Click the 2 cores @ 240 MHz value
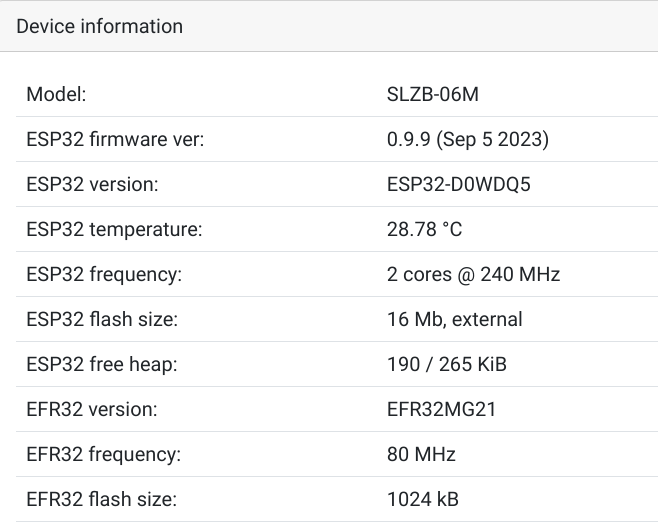 tap(473, 274)
